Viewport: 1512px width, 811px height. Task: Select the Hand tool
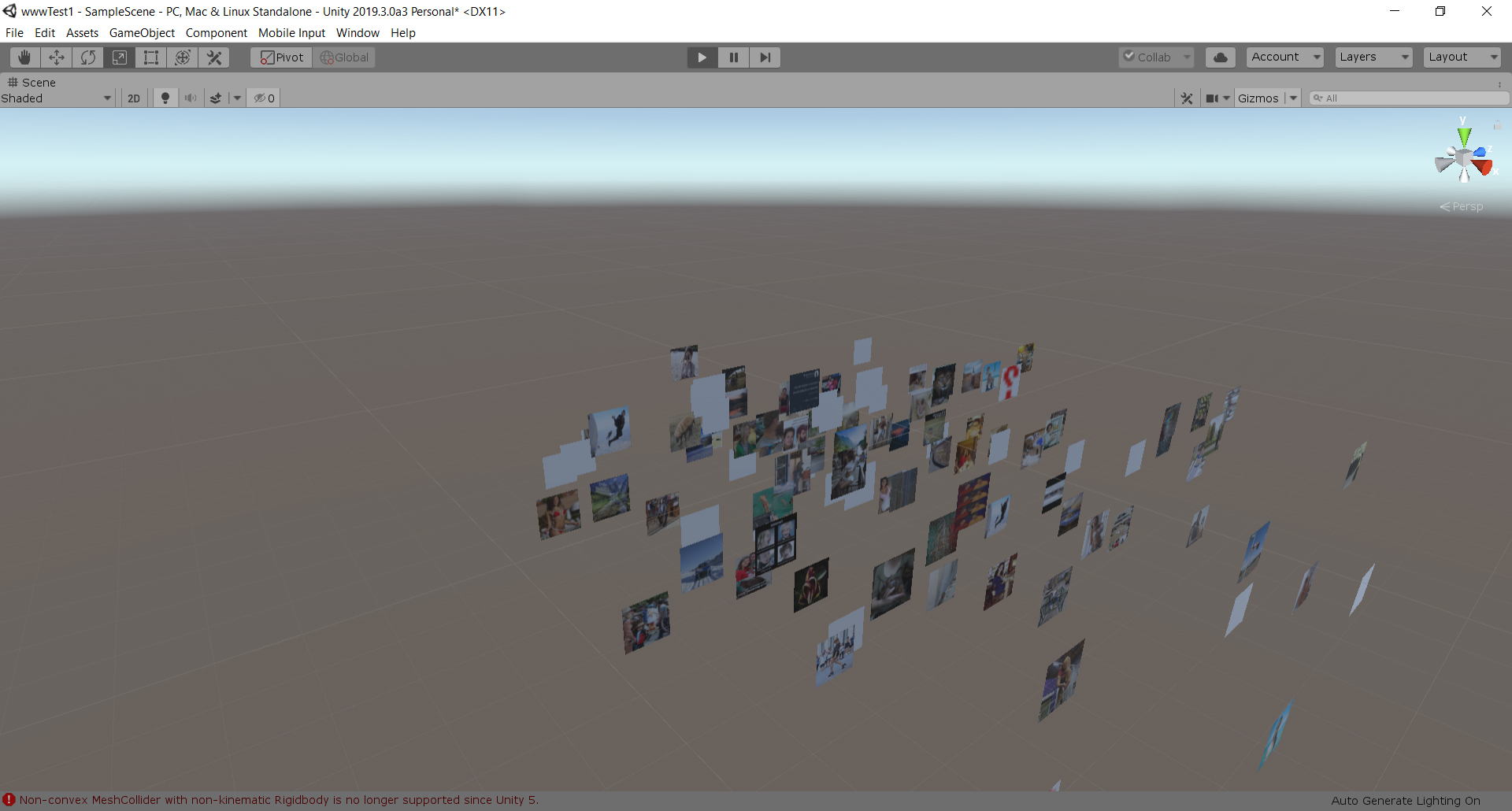point(25,57)
